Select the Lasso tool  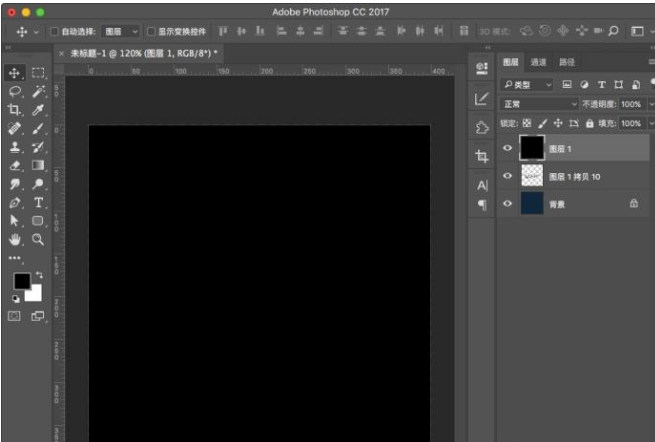15,91
